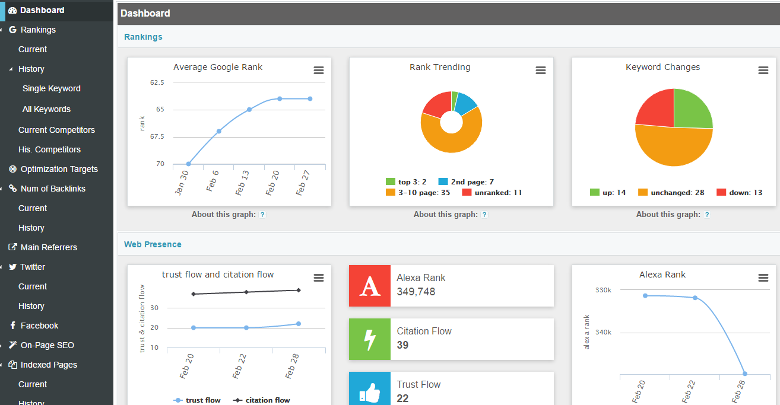Click the Dashboard gauge icon in sidebar
This screenshot has height=405, width=780.
tap(12, 10)
